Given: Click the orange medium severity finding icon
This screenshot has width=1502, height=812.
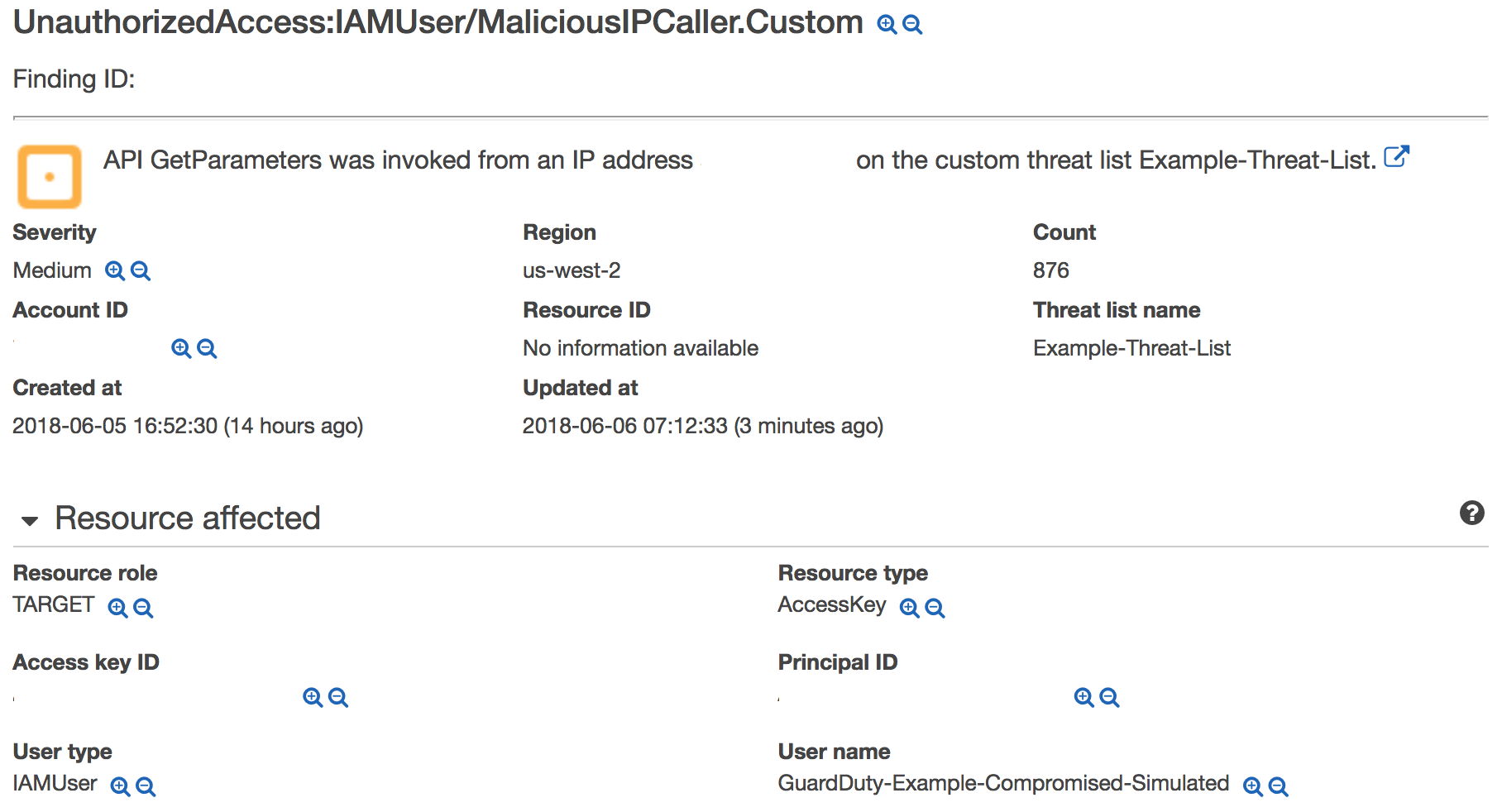Looking at the screenshot, I should [x=50, y=177].
